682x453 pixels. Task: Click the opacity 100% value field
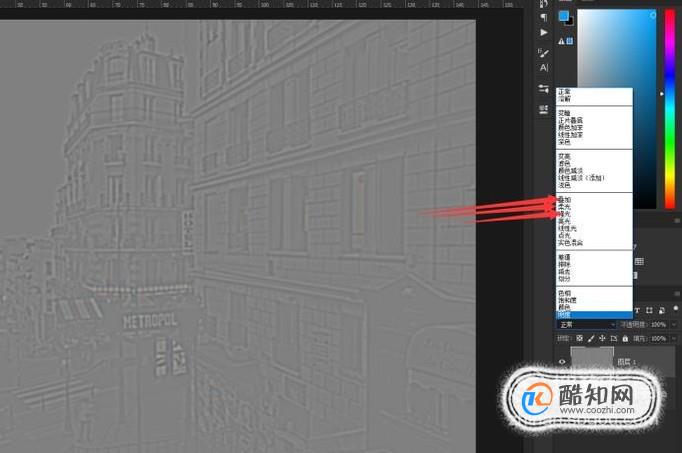tap(659, 325)
